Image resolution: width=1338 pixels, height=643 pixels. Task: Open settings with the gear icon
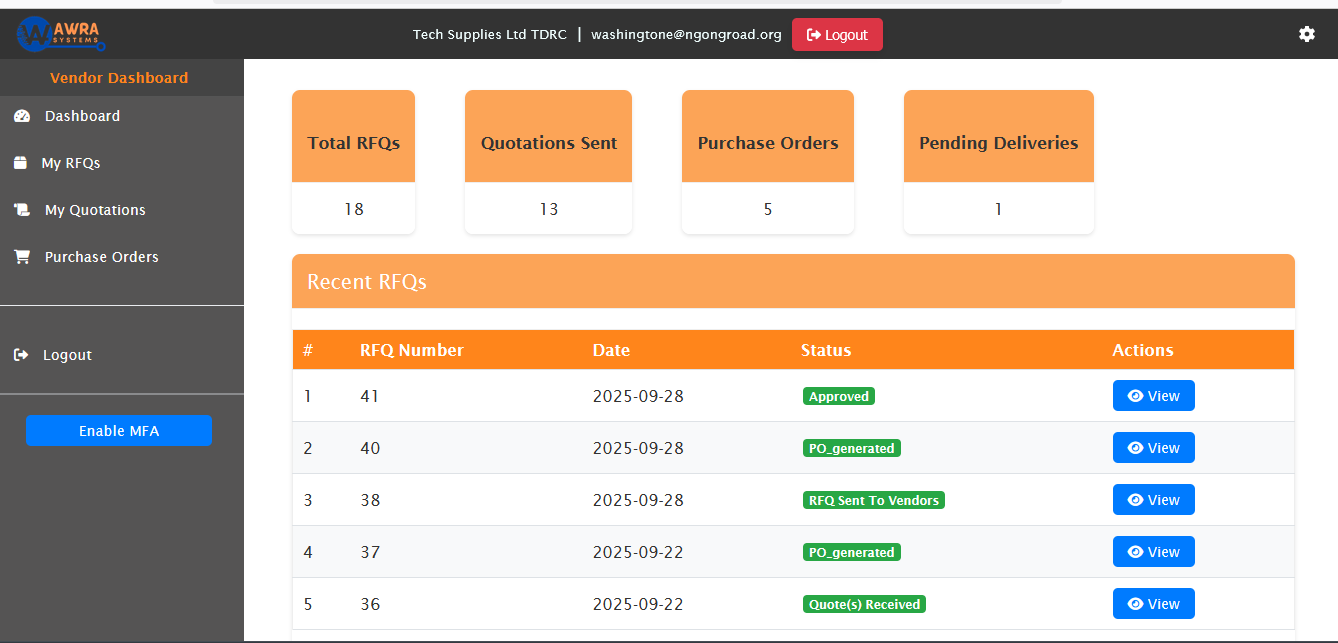point(1306,33)
